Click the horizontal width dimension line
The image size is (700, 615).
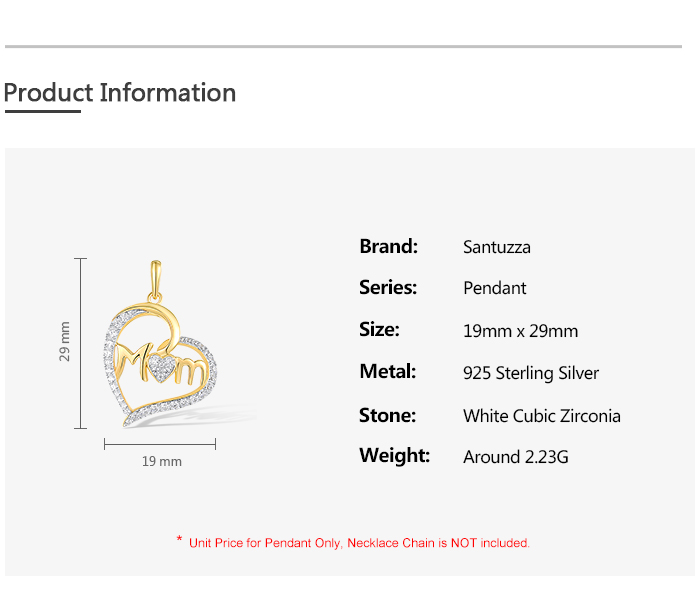[160, 443]
